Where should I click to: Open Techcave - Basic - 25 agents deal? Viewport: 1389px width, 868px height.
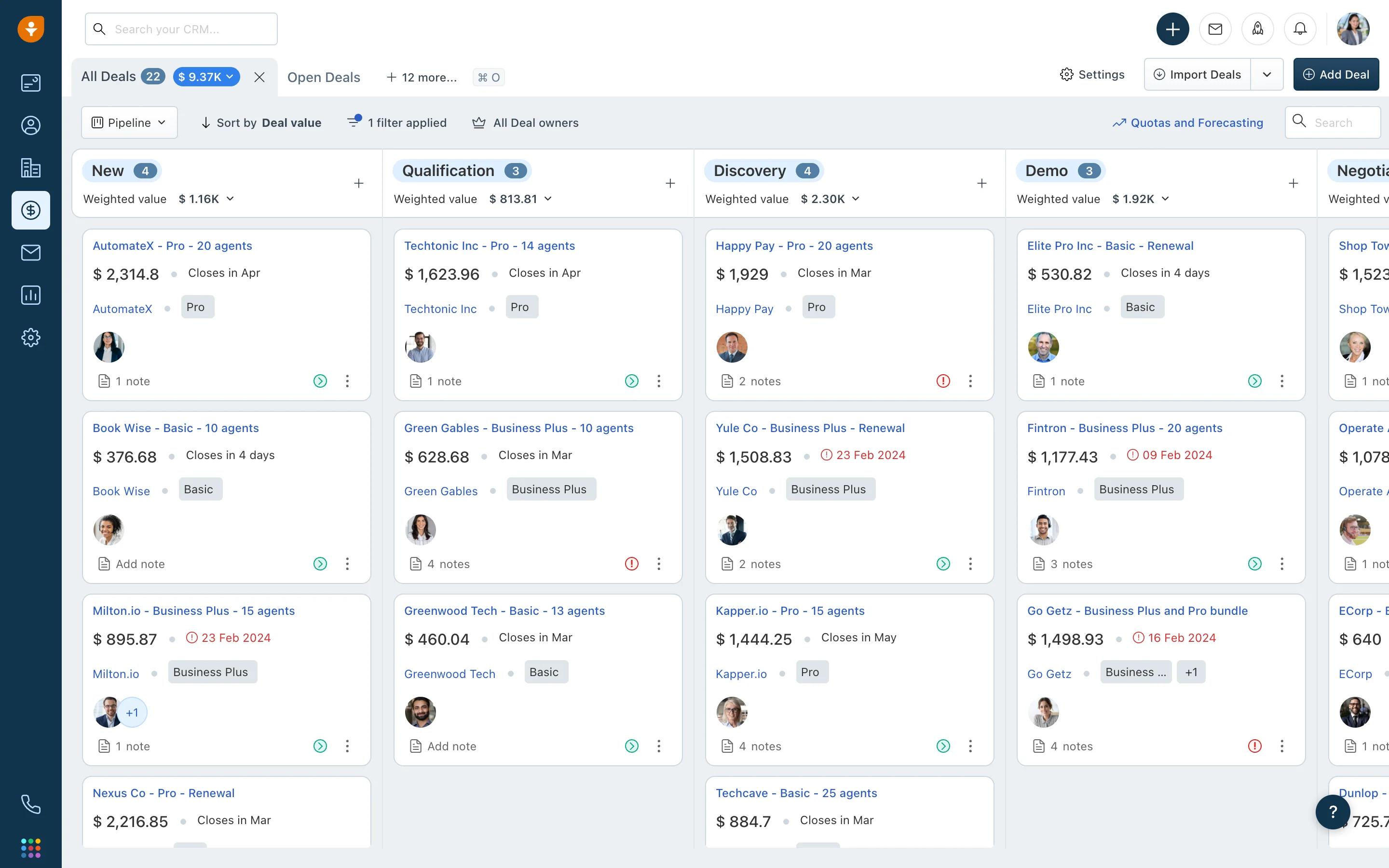coord(796,793)
